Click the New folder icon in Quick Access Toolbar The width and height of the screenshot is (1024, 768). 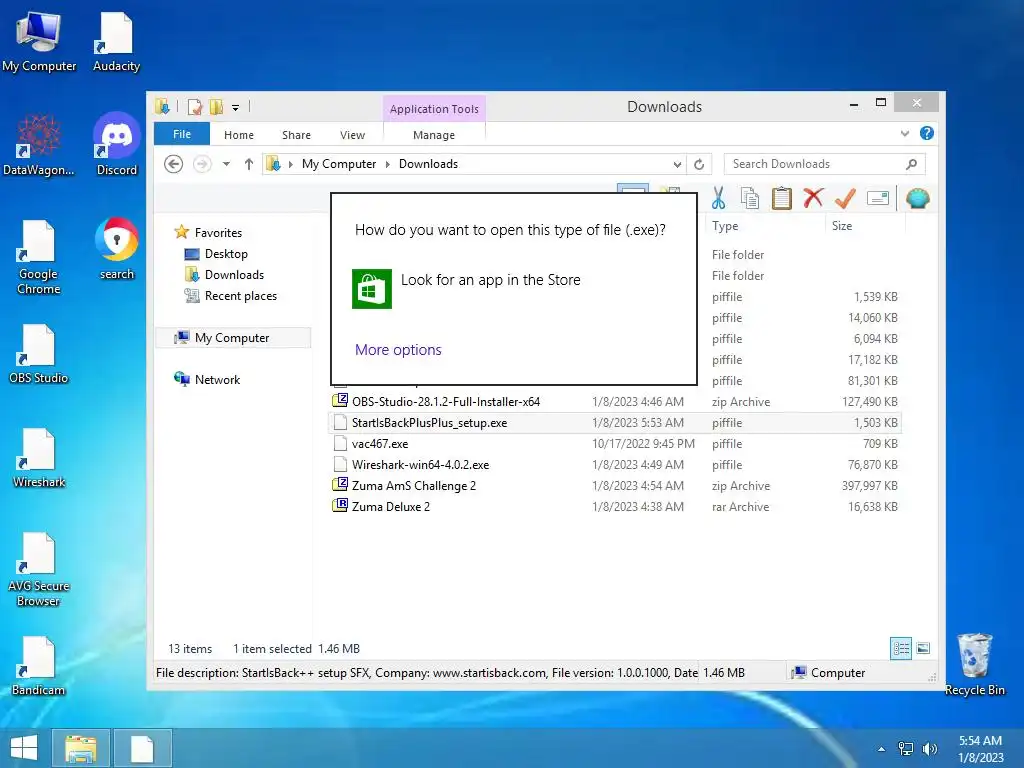[216, 106]
